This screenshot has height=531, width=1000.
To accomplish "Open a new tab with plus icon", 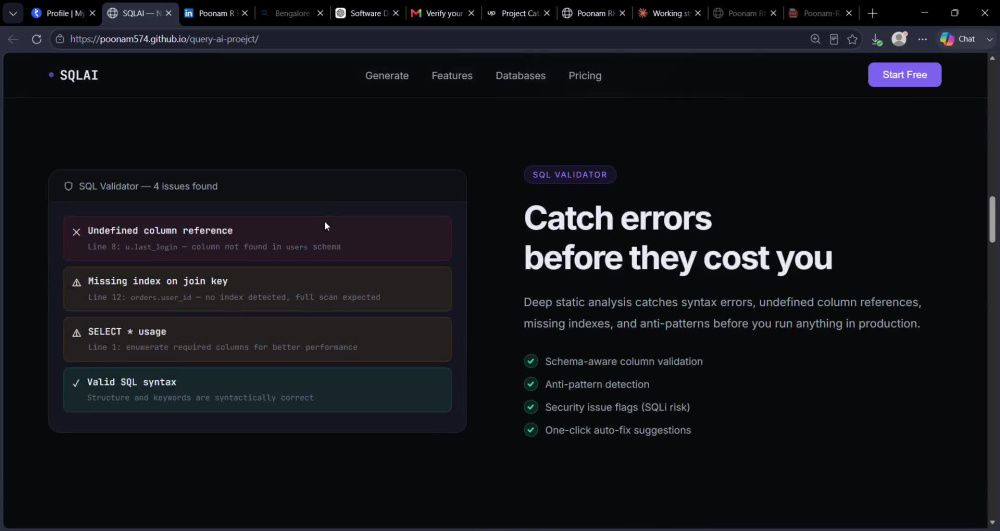I will click(872, 13).
